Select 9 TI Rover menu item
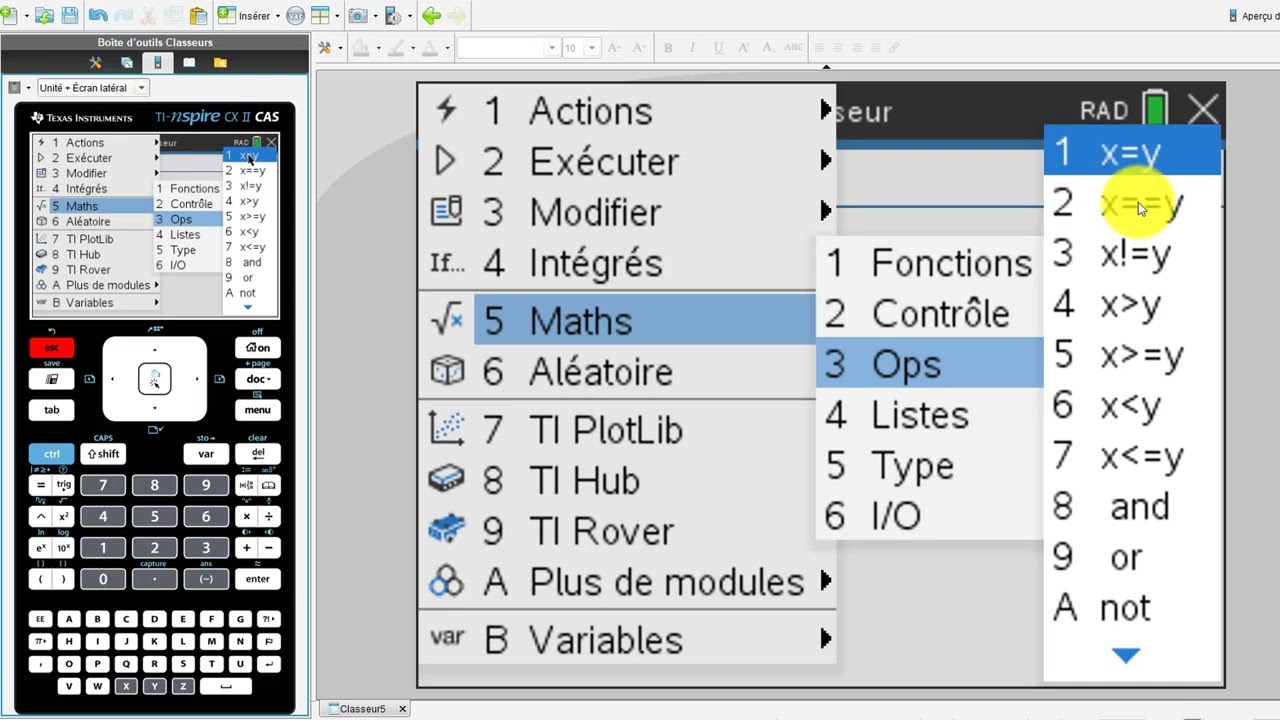This screenshot has height=720, width=1280. 626,531
